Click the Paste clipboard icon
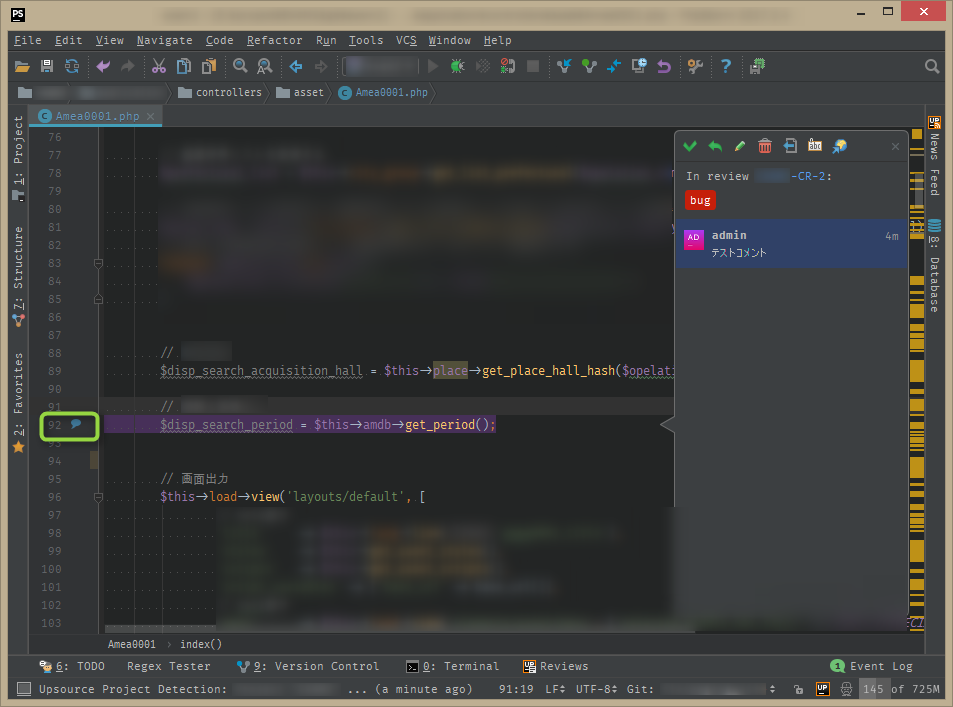953x707 pixels. 209,66
